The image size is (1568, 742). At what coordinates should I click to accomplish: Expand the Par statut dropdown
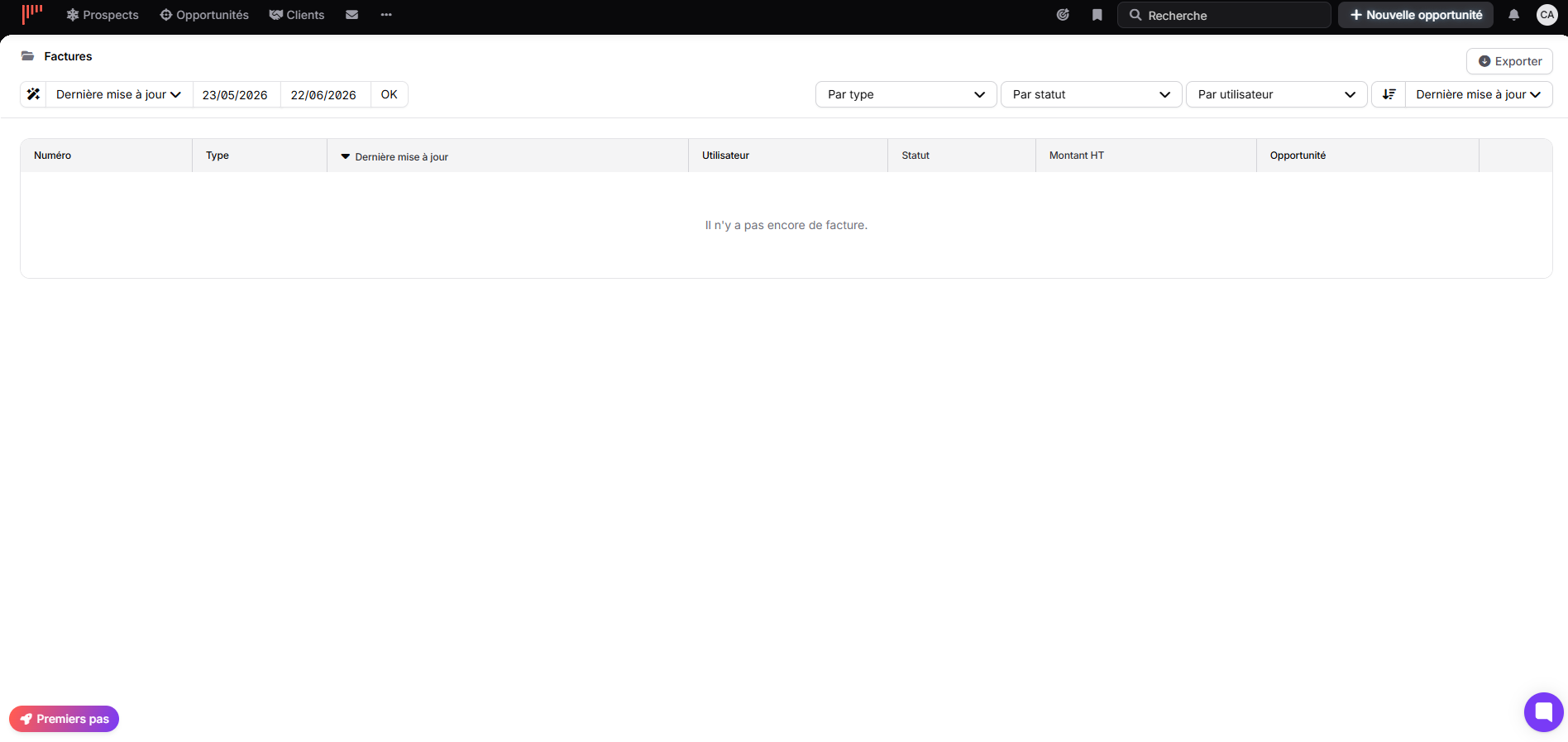pos(1092,94)
